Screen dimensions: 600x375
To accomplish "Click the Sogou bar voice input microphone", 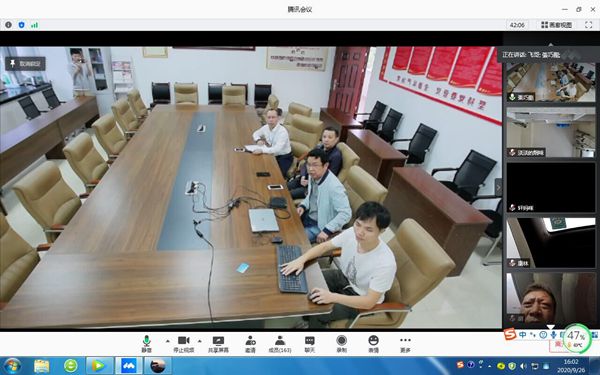I will 553,335.
